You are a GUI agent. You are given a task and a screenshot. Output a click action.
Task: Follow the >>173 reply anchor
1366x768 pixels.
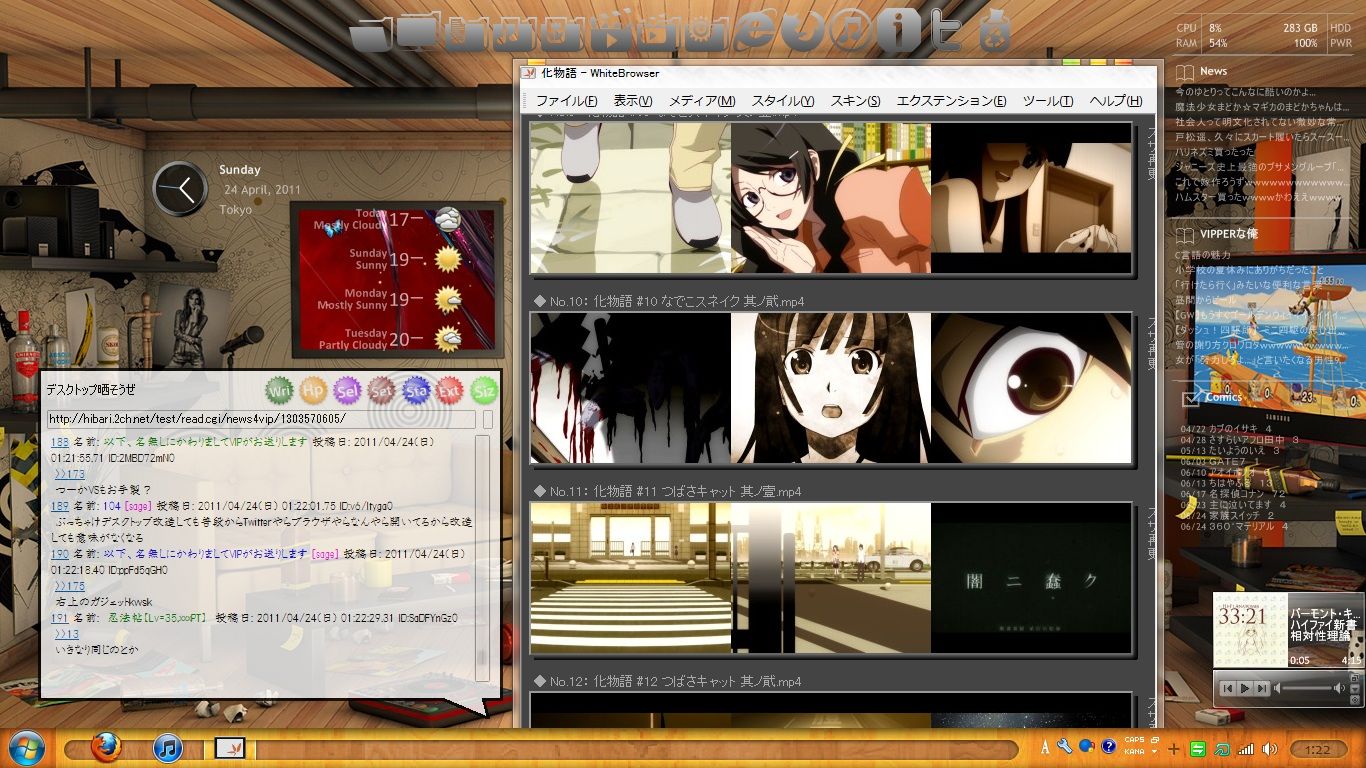70,474
